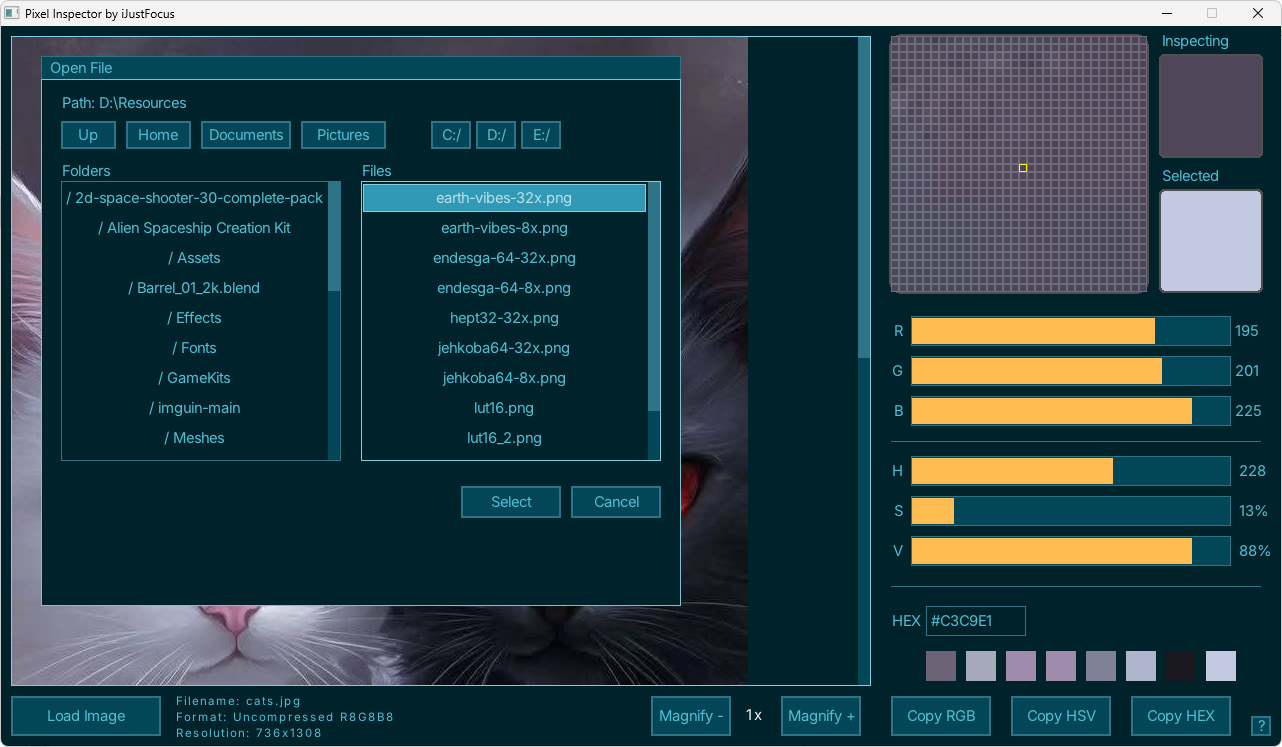Copy the HEX value
This screenshot has height=747, width=1282.
(x=1181, y=716)
